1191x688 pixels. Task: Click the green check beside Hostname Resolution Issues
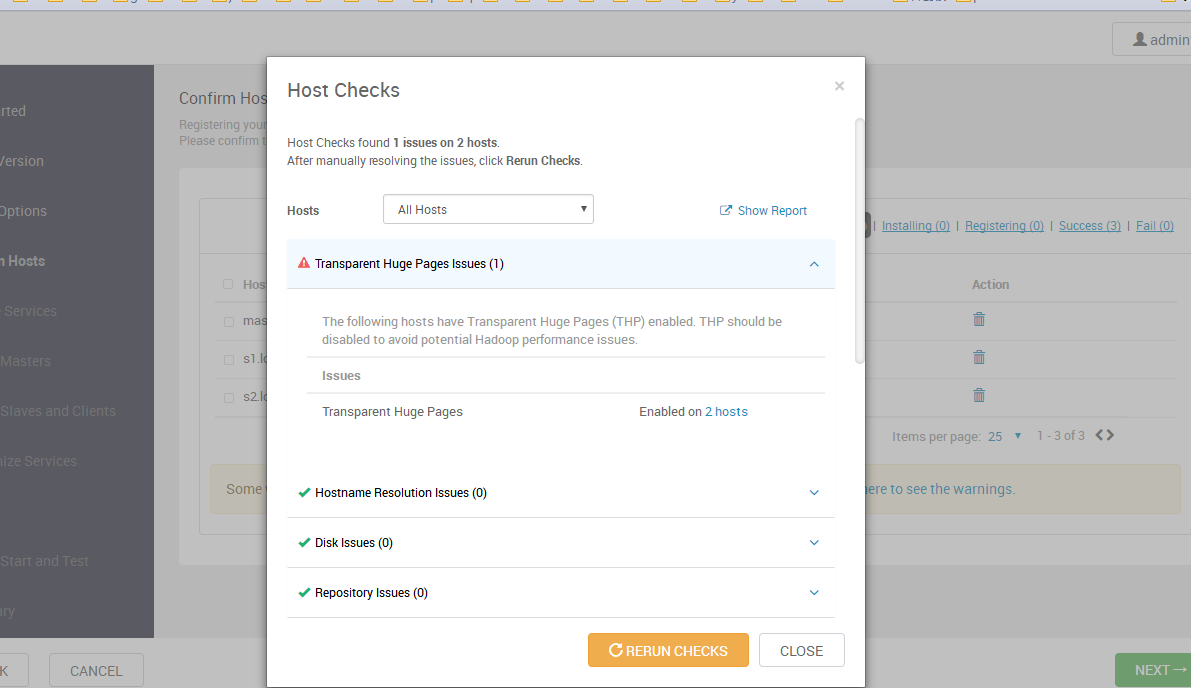click(x=305, y=493)
